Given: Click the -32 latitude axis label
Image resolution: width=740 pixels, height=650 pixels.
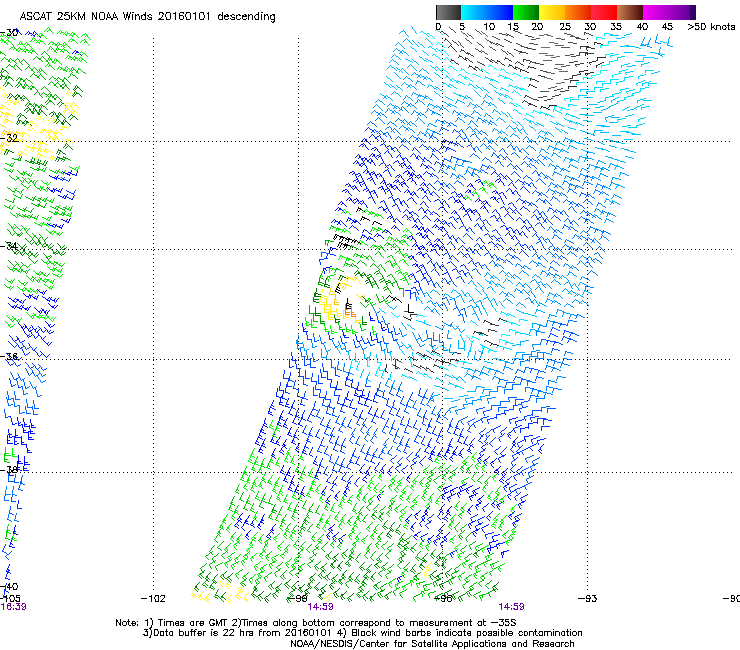Looking at the screenshot, I should (x=9, y=138).
